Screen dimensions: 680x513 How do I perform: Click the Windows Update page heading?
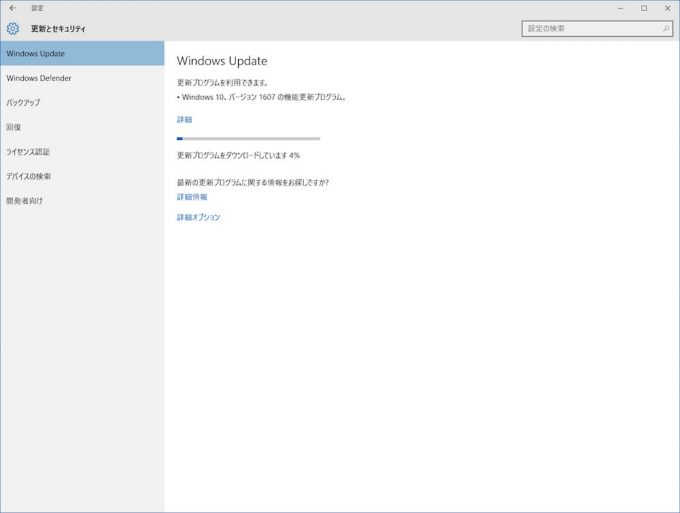(x=222, y=61)
